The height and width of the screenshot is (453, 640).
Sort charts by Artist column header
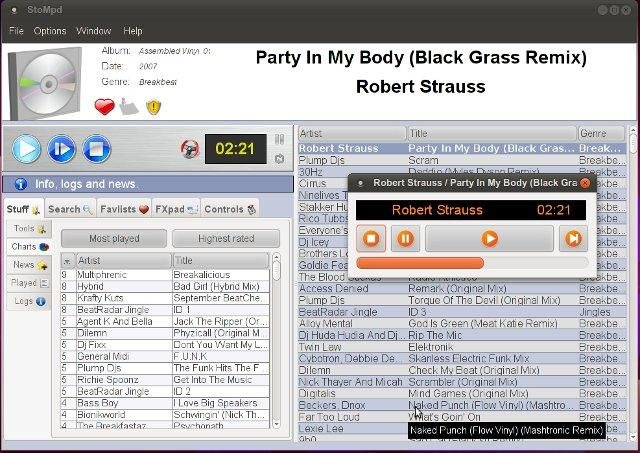(124, 260)
